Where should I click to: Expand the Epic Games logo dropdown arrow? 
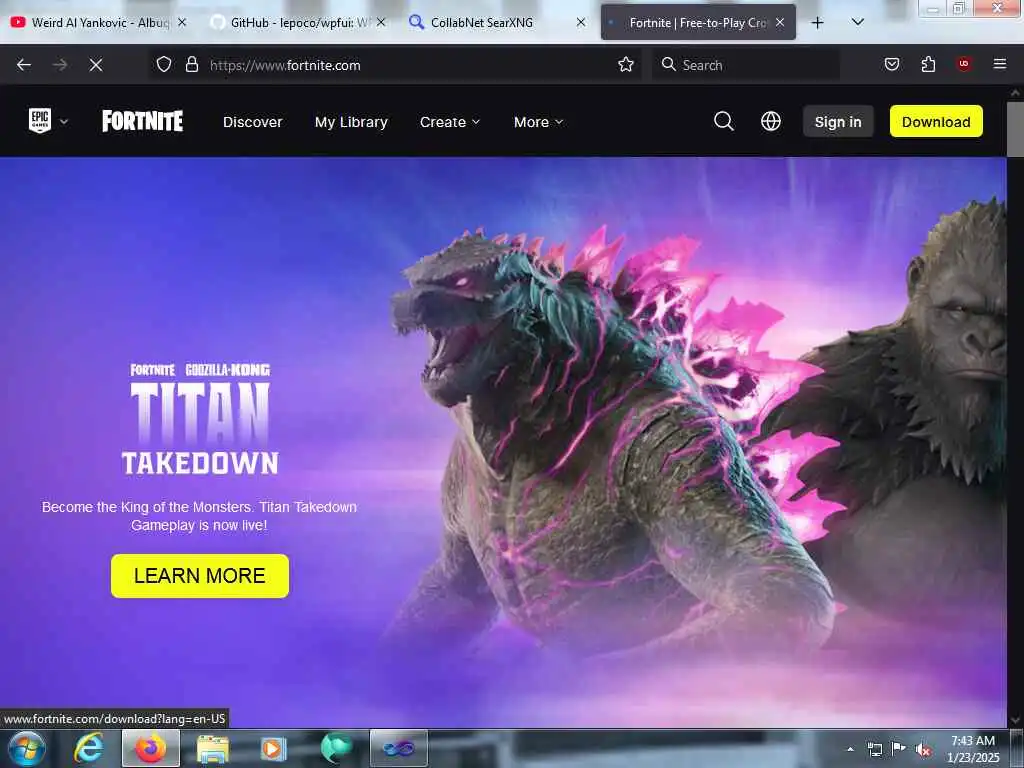point(64,121)
